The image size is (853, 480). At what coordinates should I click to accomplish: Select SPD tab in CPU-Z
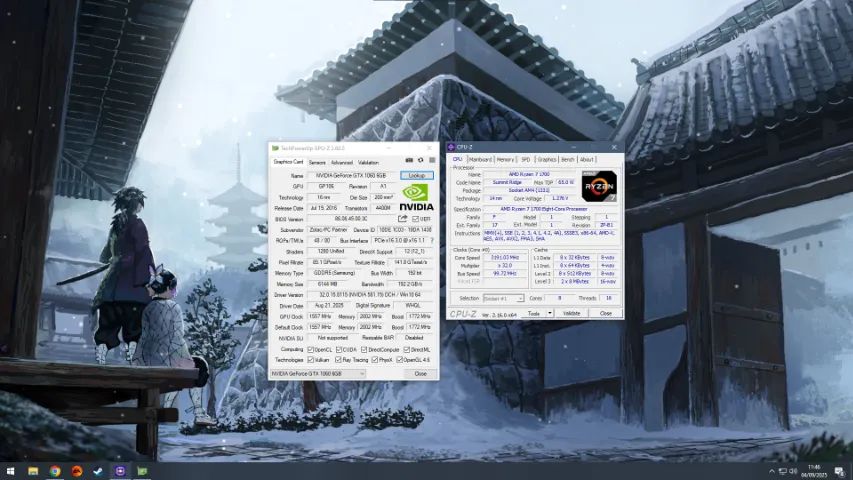click(x=526, y=159)
